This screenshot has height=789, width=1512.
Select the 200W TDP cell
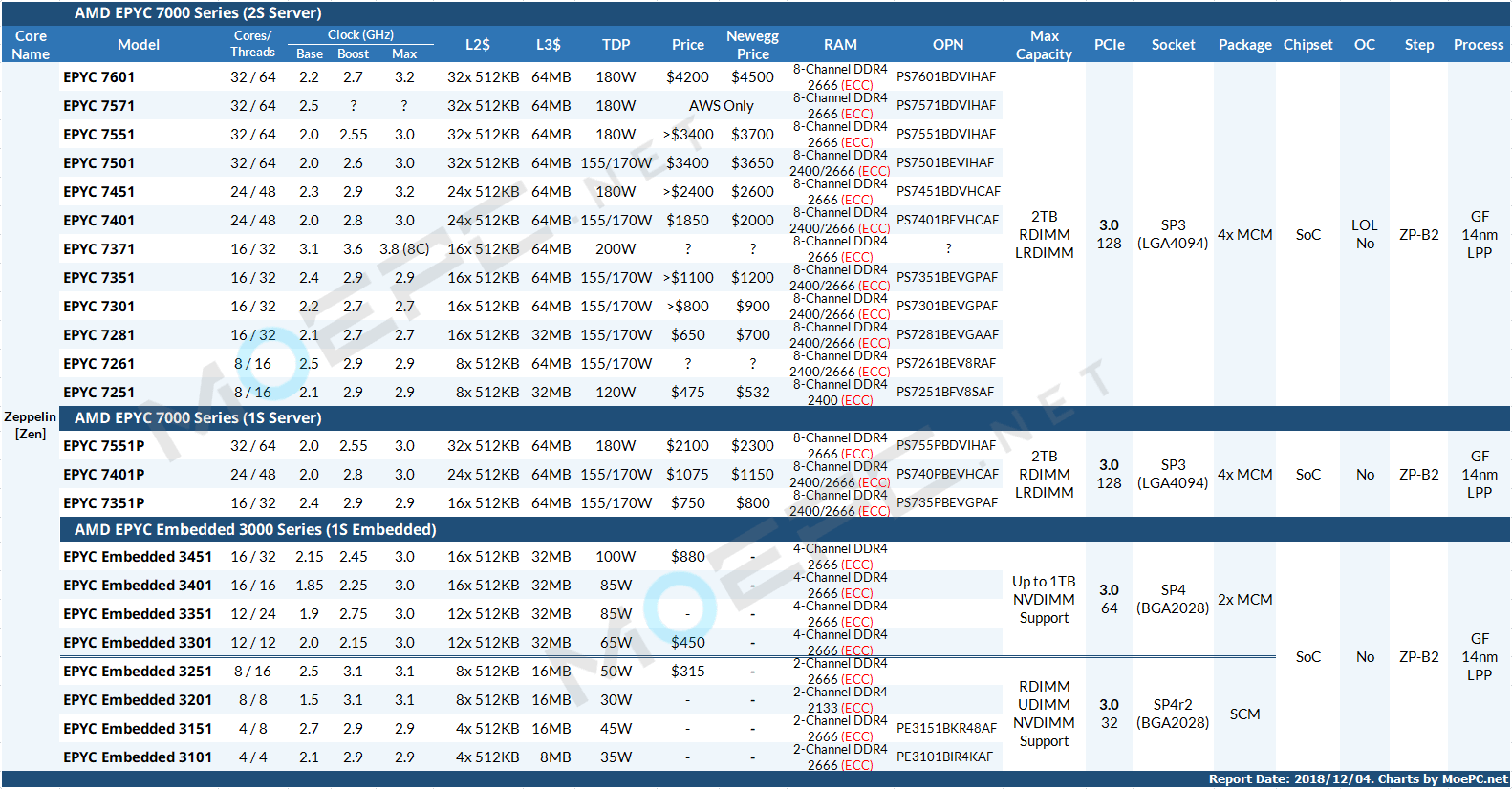(616, 249)
